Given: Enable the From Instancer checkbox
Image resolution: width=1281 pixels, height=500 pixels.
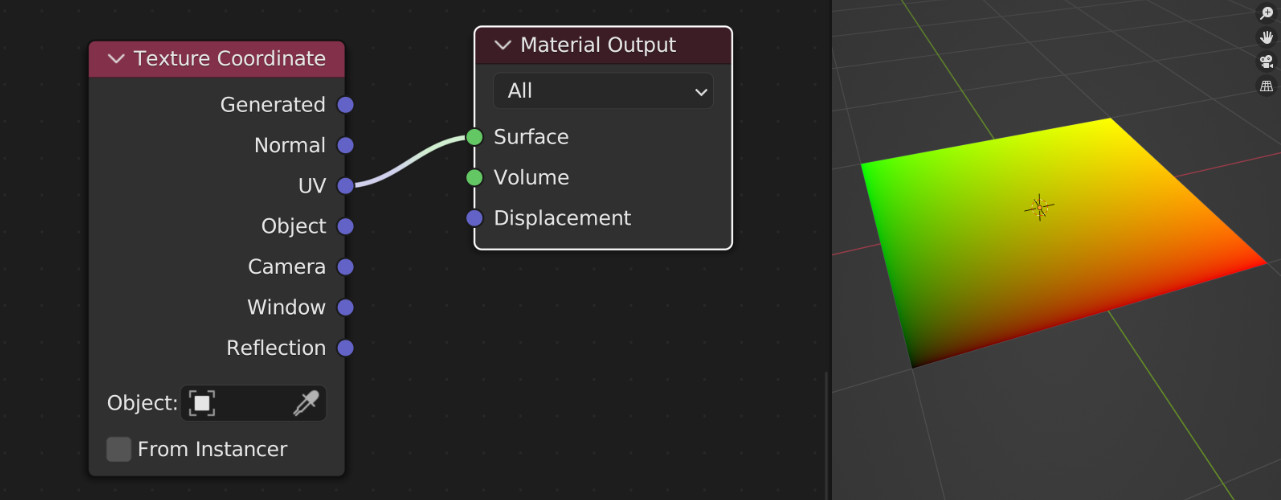Looking at the screenshot, I should [119, 449].
